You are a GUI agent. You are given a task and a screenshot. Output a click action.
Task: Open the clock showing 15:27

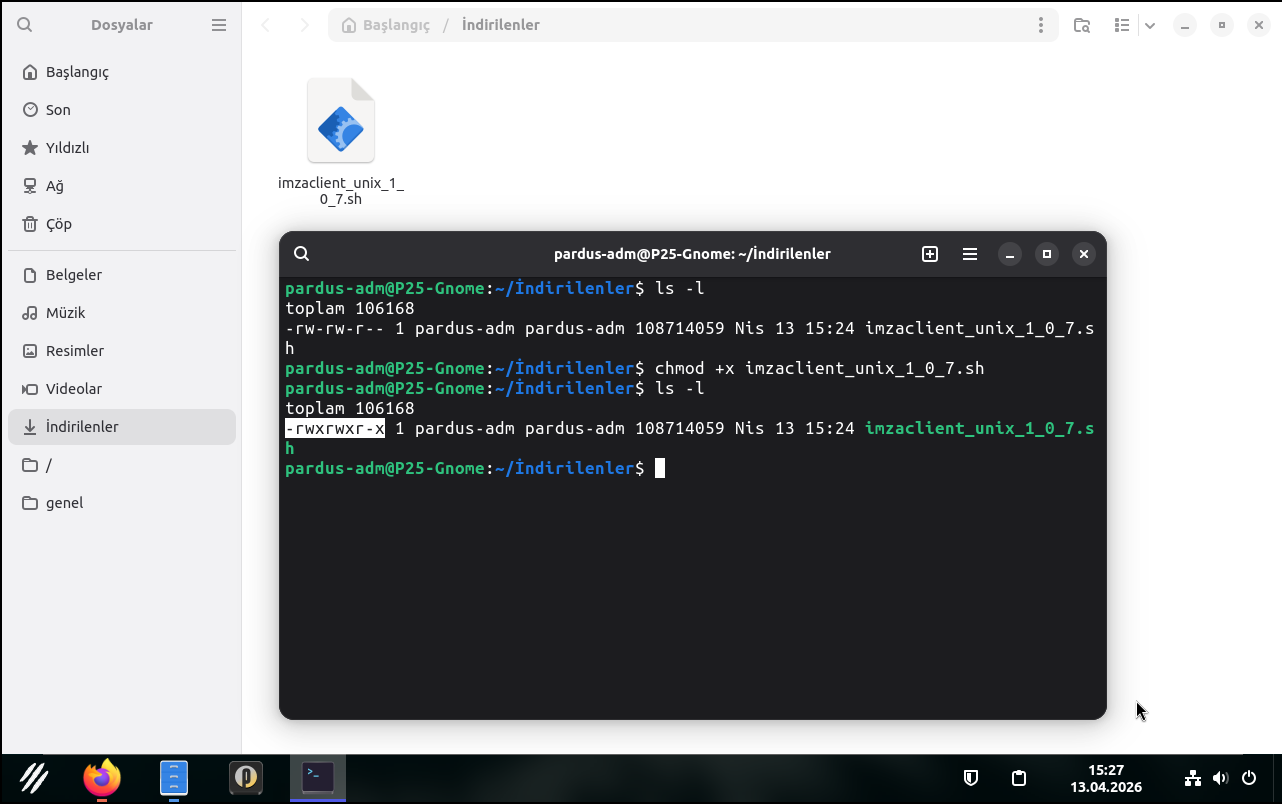(x=1106, y=778)
